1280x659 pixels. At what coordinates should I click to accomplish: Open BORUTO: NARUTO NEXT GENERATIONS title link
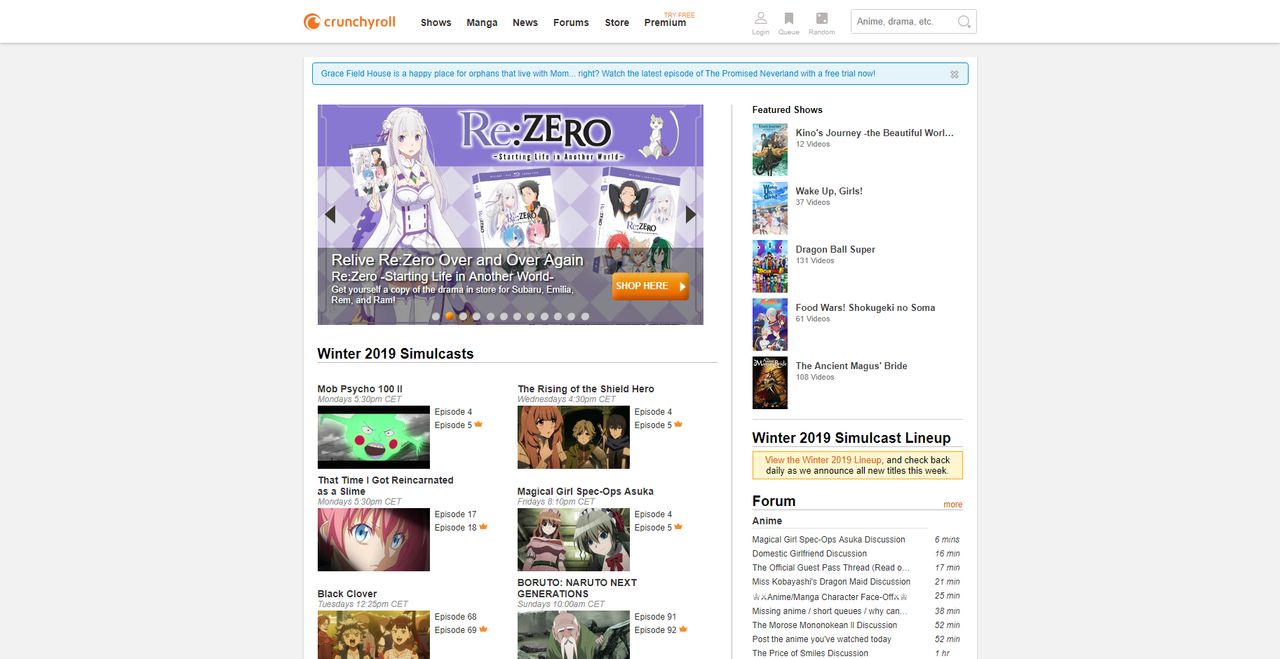pos(577,588)
